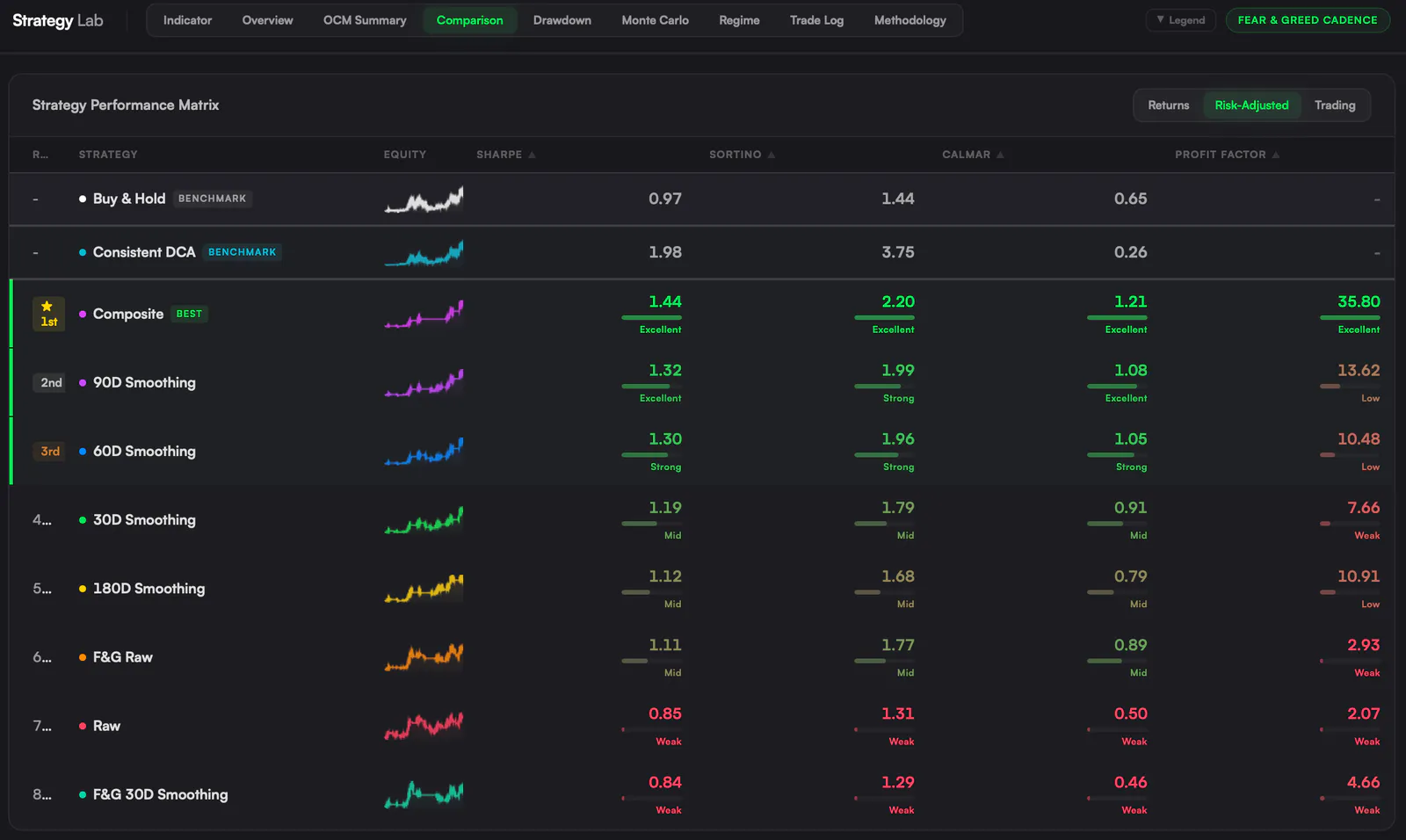Click the 180D Smoothing strategy name
The image size is (1406, 840).
click(x=149, y=589)
